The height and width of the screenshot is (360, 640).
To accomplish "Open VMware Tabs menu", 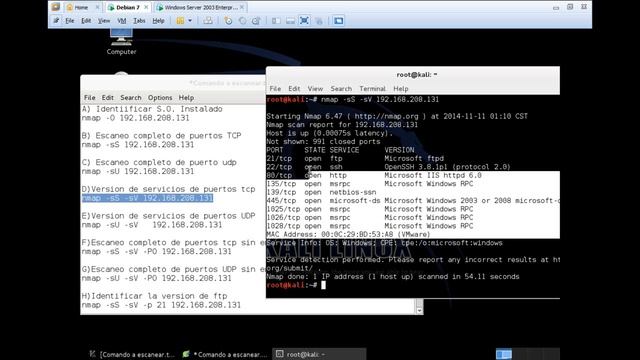I will point(139,20).
